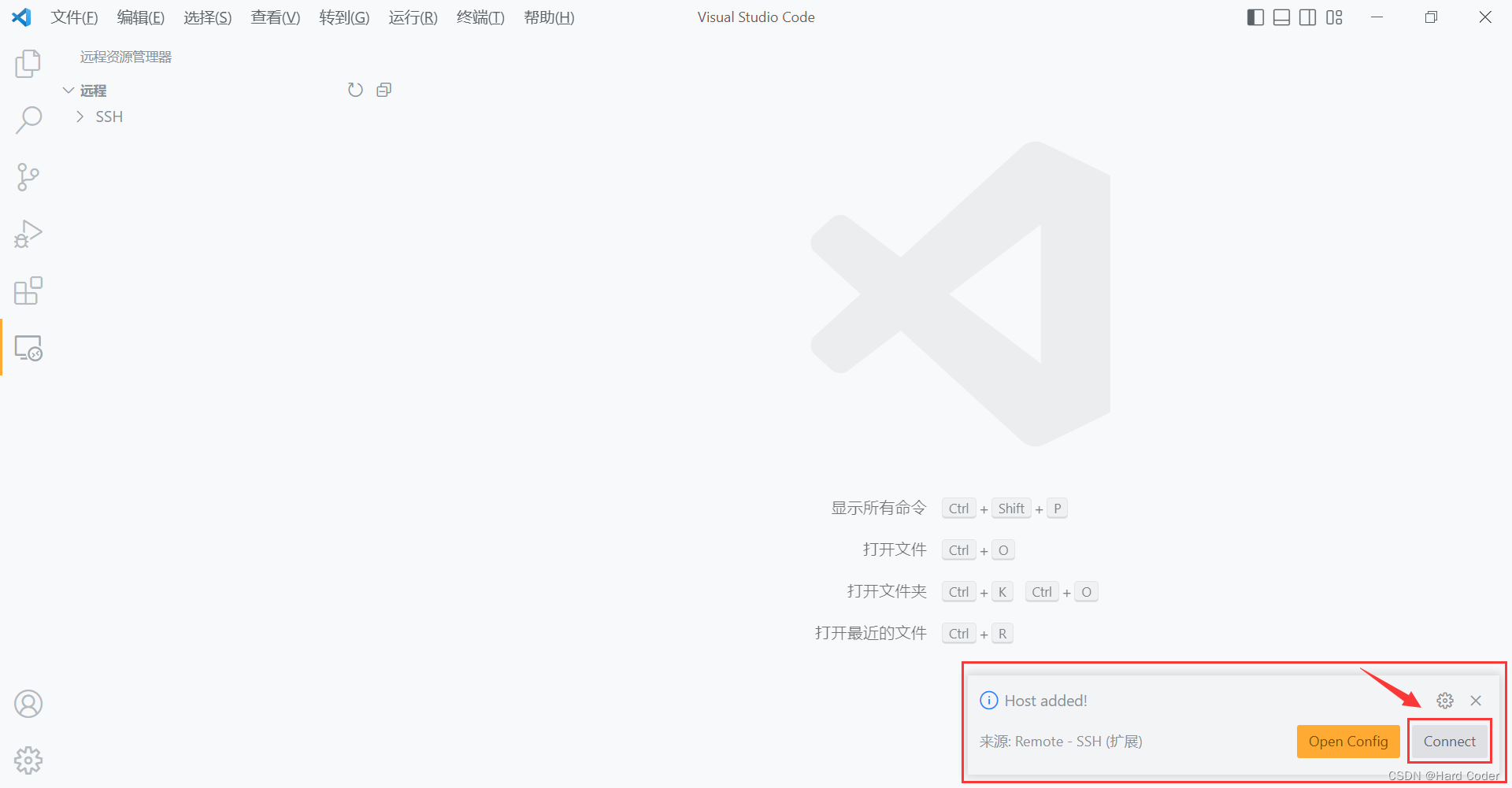
Task: Collapse all items in remote explorer
Action: coord(384,90)
